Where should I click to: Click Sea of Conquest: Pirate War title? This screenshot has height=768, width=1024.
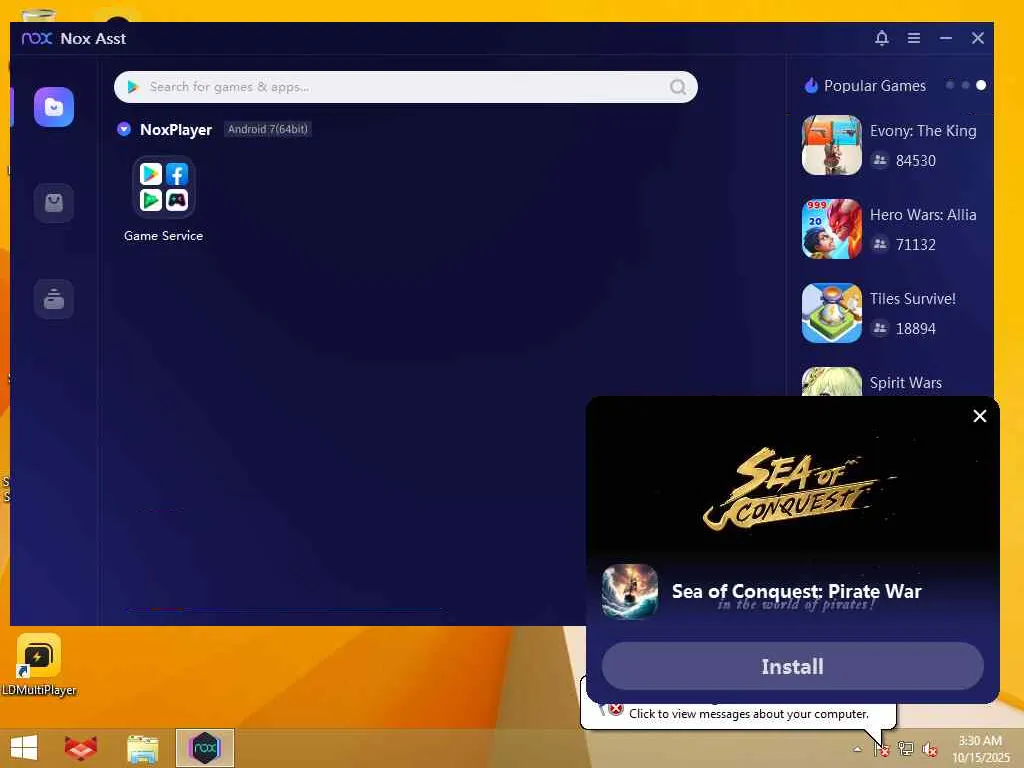click(x=796, y=591)
